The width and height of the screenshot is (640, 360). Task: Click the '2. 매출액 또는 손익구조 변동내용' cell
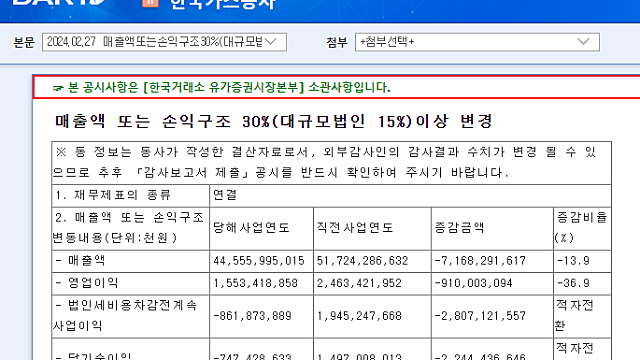click(131, 228)
